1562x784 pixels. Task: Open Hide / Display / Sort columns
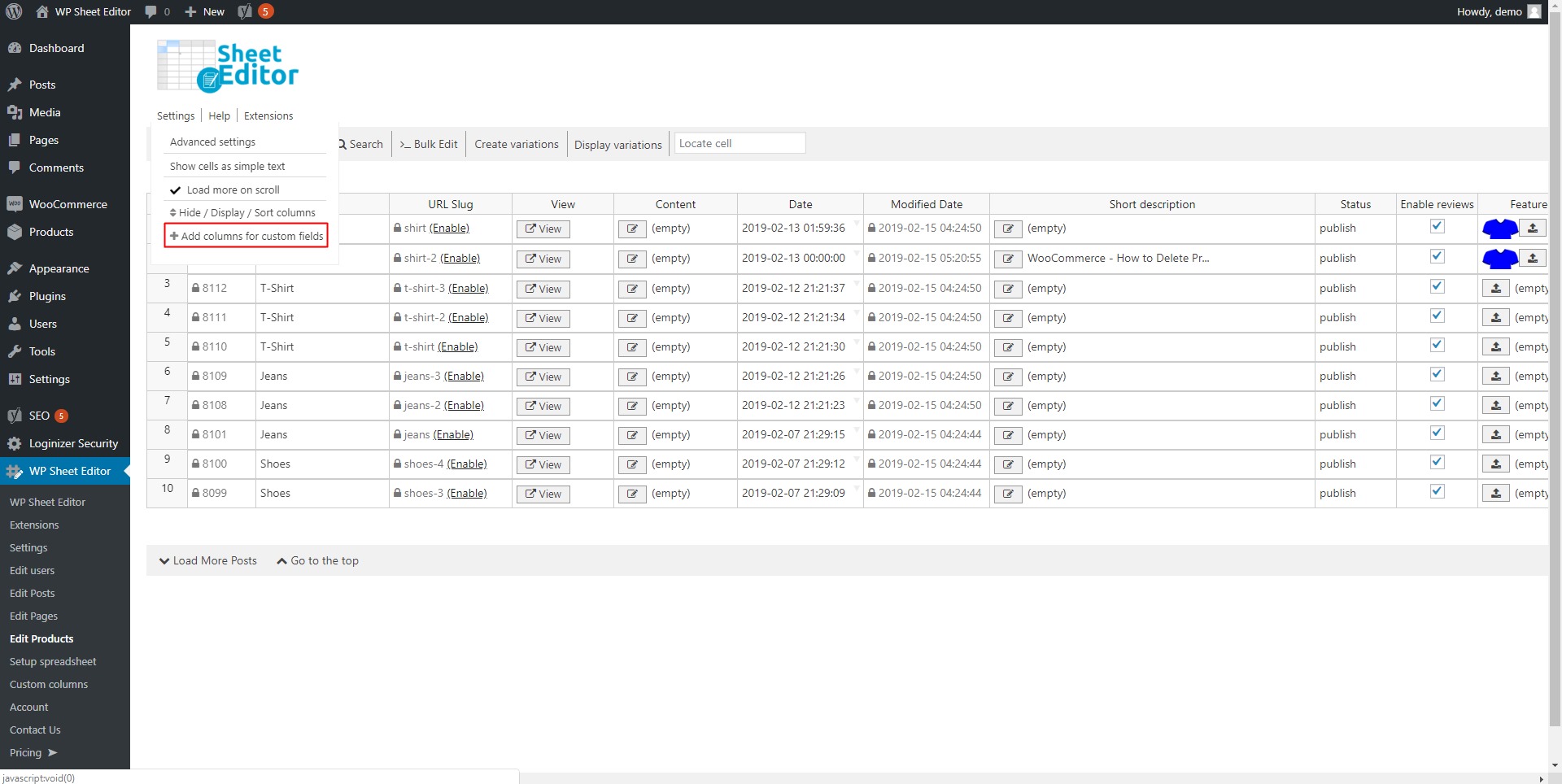(x=242, y=212)
